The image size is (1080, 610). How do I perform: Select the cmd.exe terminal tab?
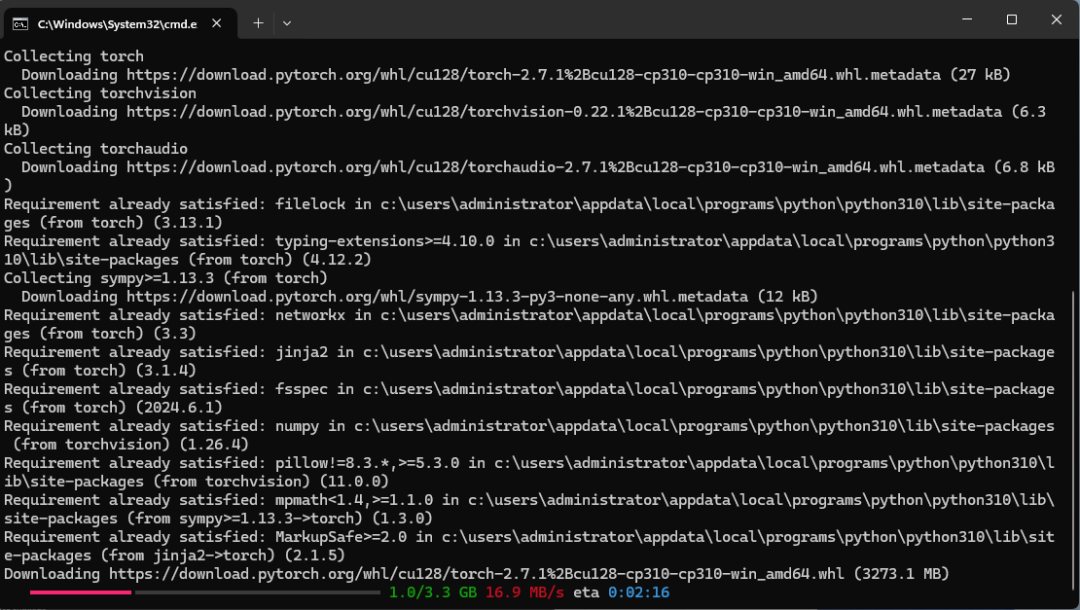121,23
